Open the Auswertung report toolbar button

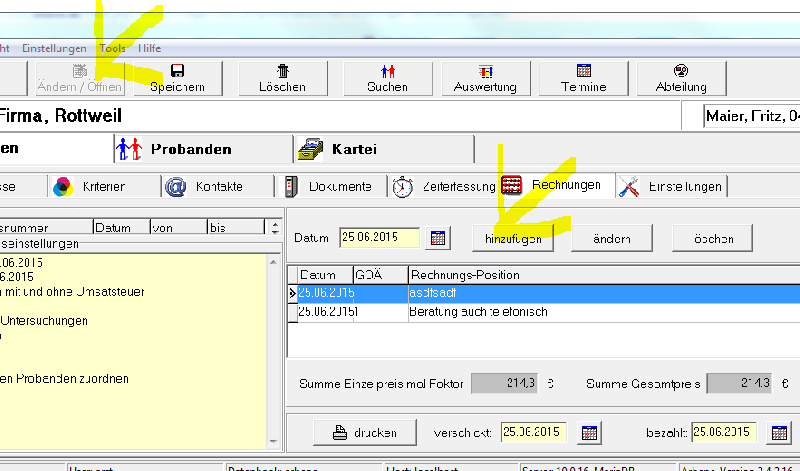tap(485, 78)
